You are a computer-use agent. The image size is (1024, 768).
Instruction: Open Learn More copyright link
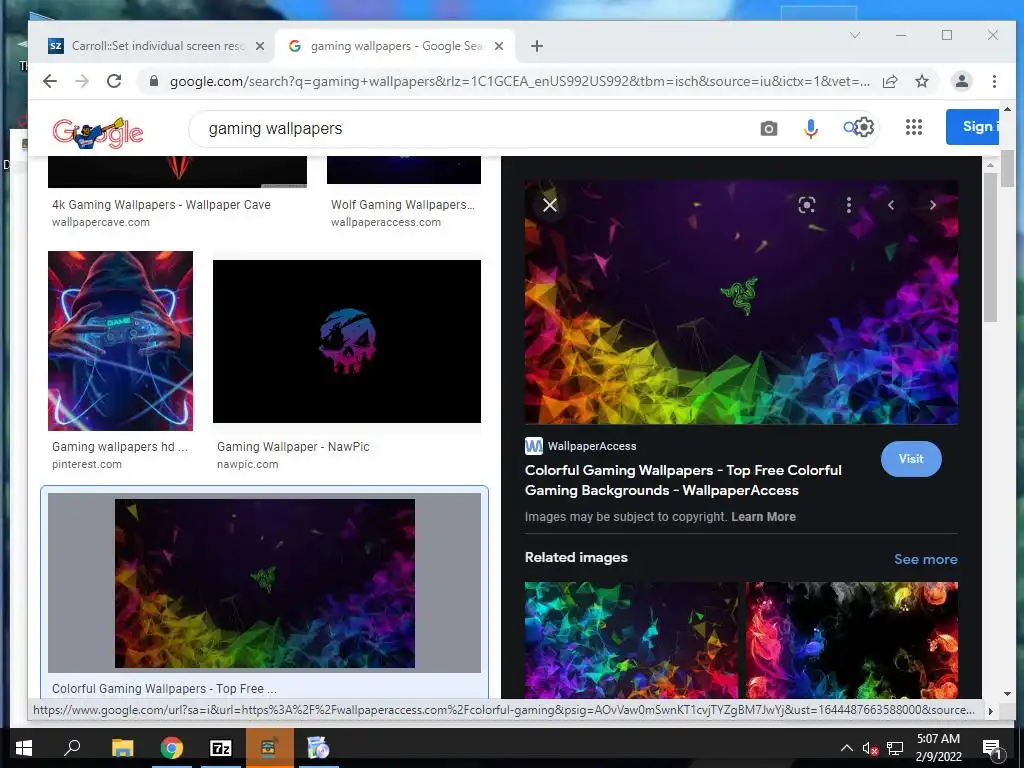pos(763,517)
